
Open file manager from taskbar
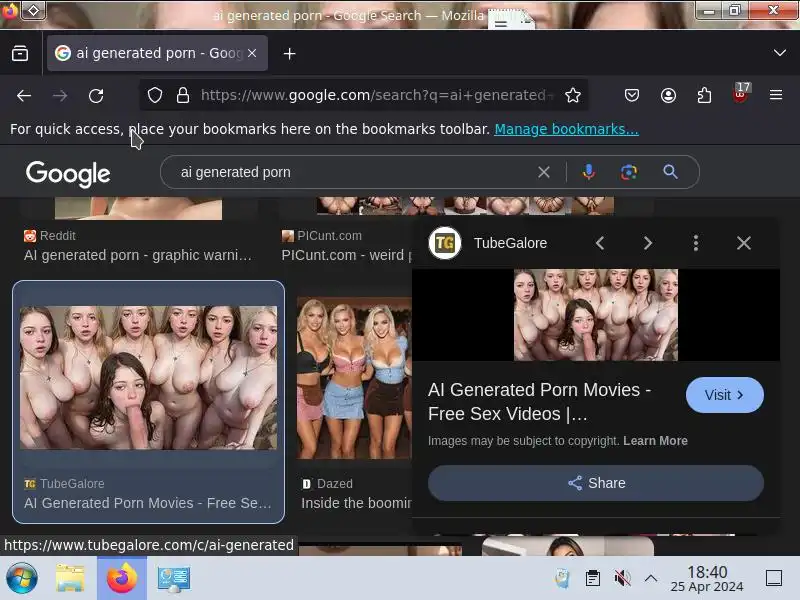coord(70,579)
